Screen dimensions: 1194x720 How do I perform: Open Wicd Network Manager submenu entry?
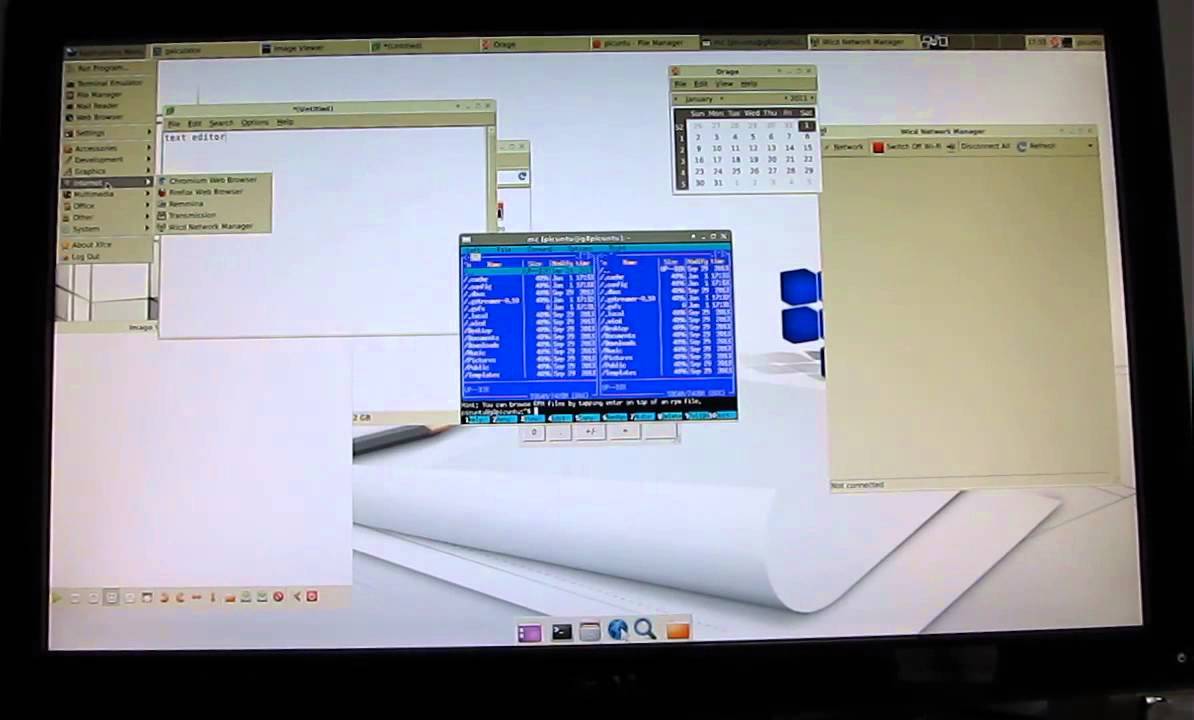click(x=213, y=226)
